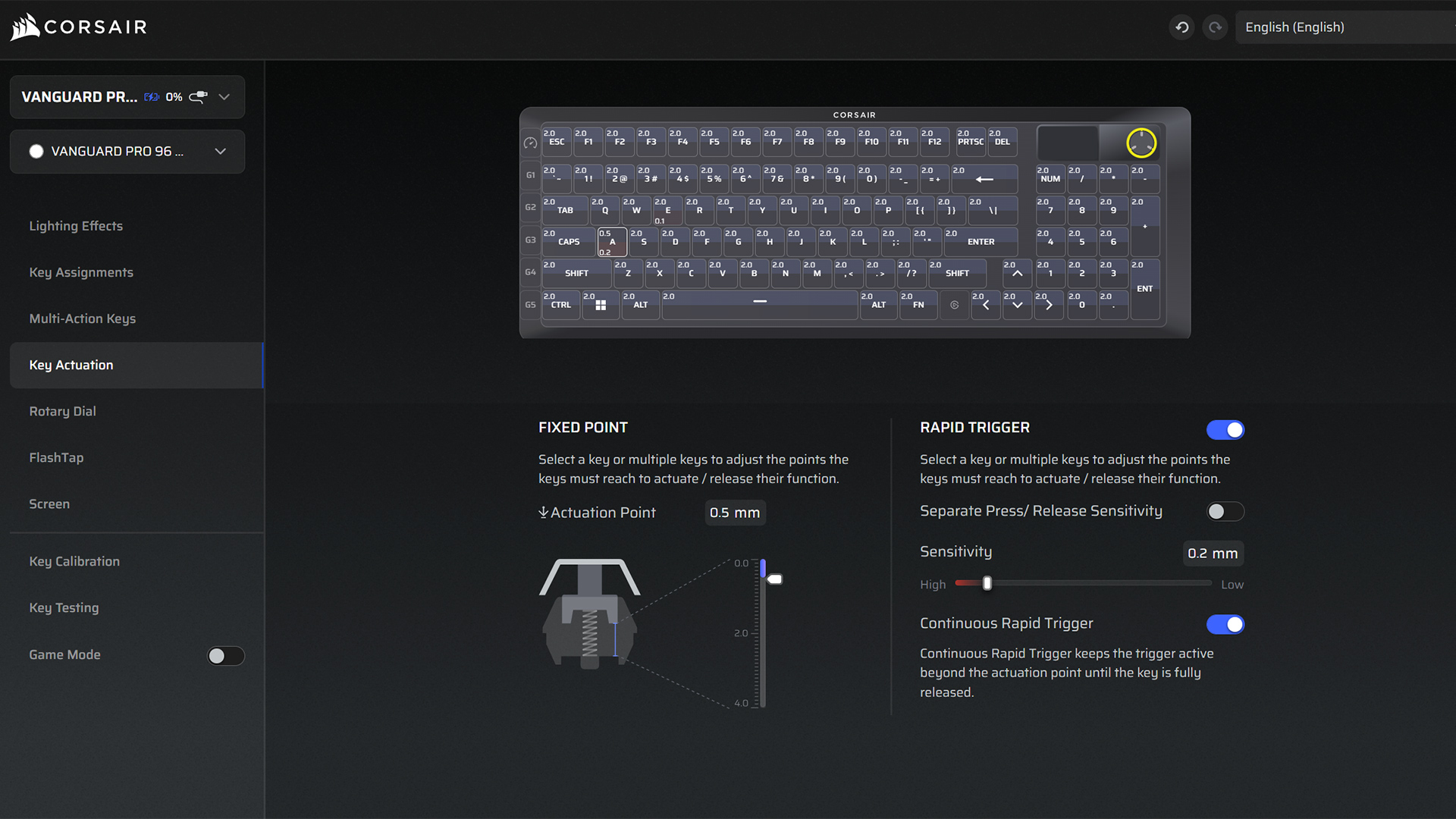Select the backspace arrow key
Screen dimensions: 1456x819
pyautogui.click(x=984, y=180)
